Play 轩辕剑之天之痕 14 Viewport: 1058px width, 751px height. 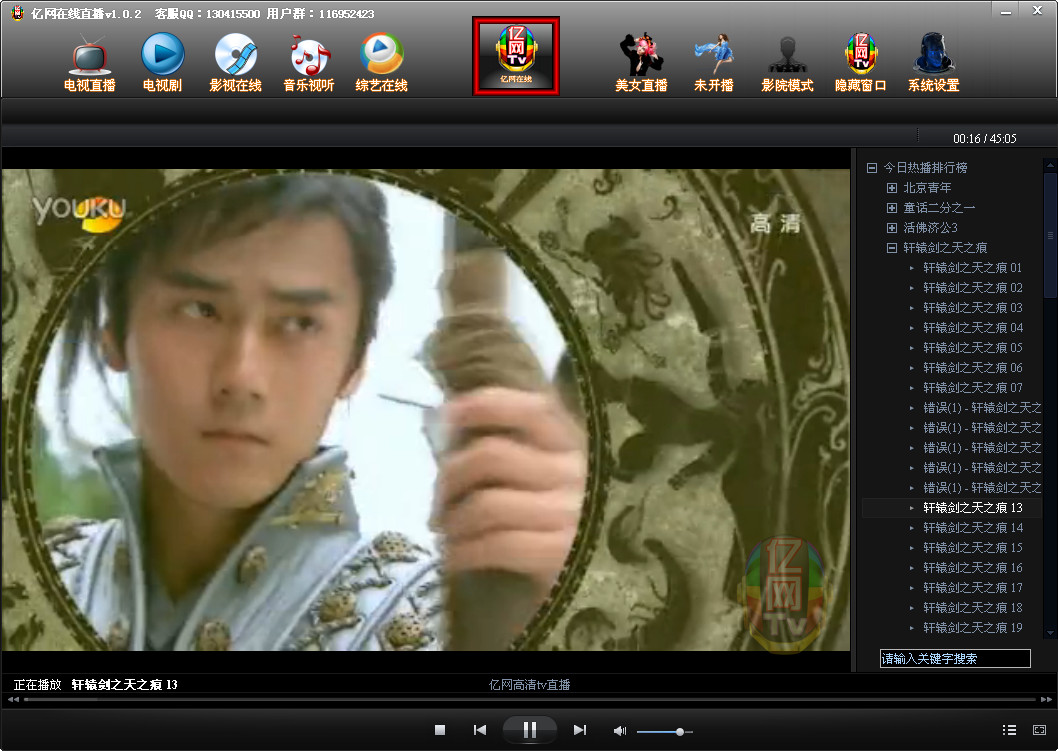(x=972, y=528)
